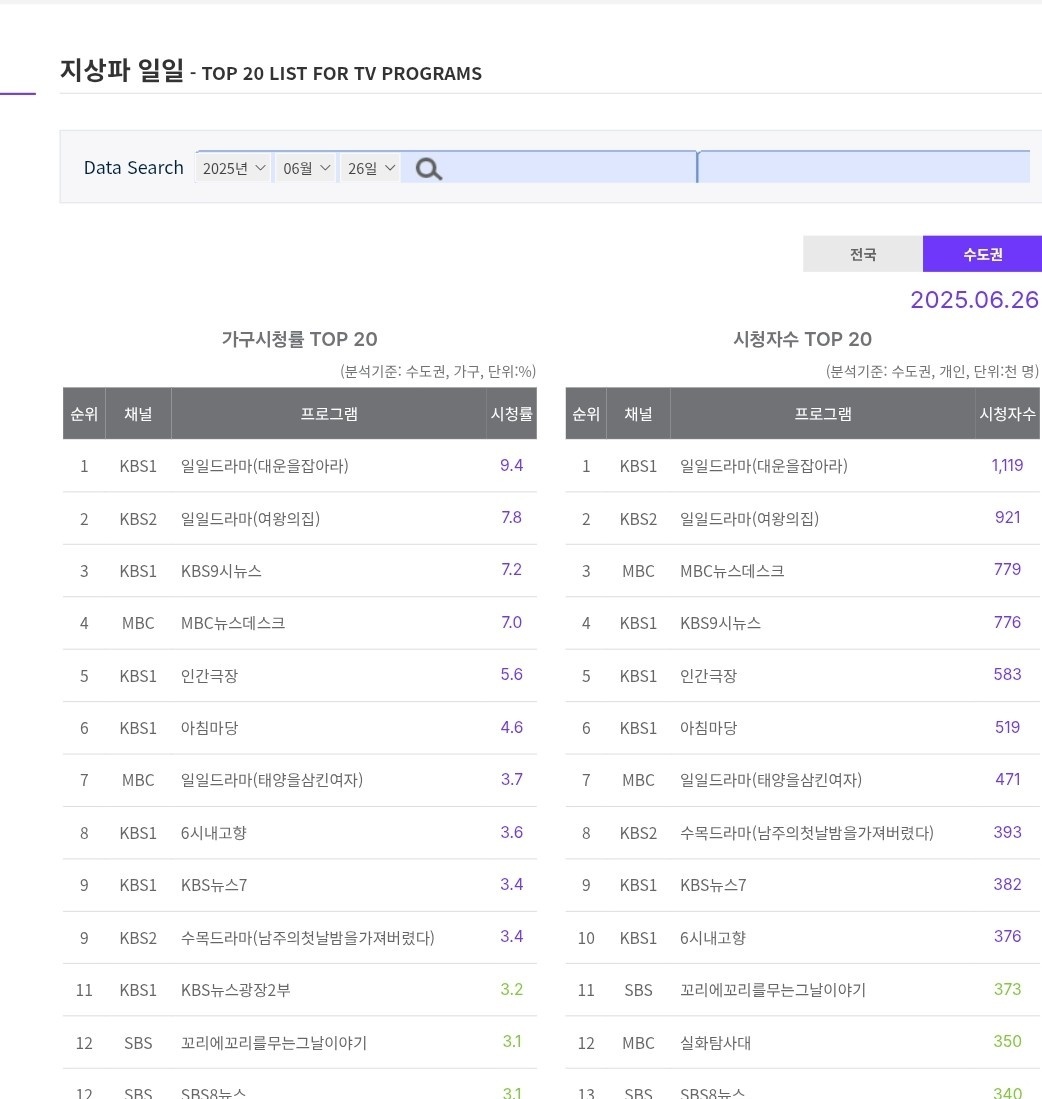
Task: Click the Data Search label
Action: click(x=134, y=168)
